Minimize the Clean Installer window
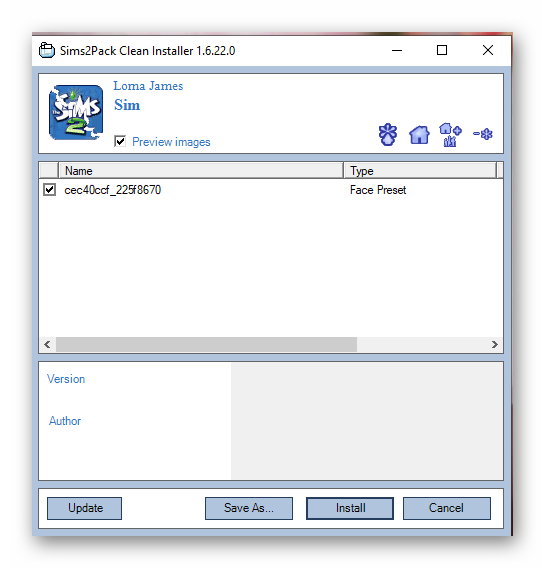The width and height of the screenshot is (545, 568). point(397,50)
